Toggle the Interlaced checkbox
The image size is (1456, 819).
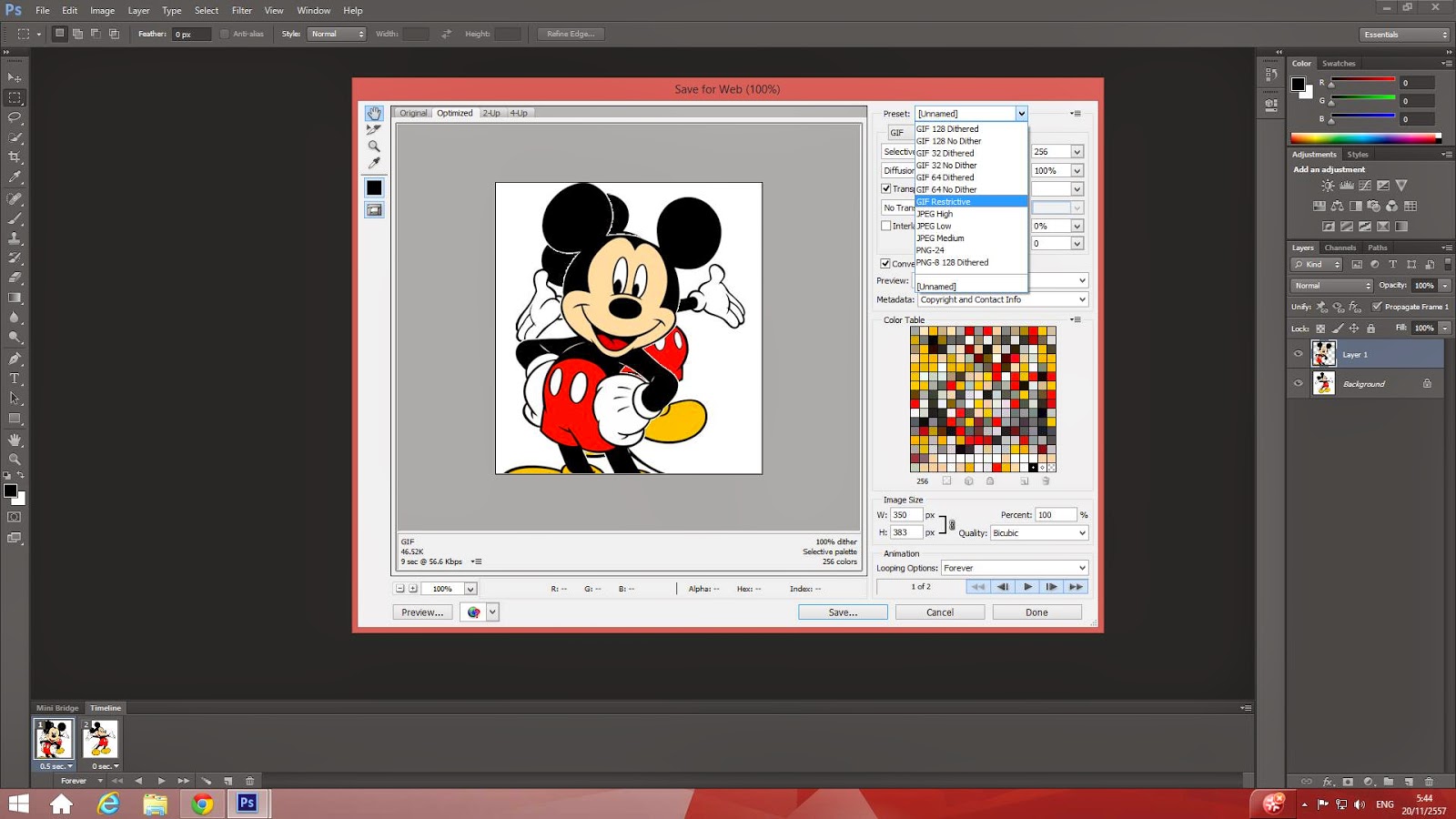[886, 226]
